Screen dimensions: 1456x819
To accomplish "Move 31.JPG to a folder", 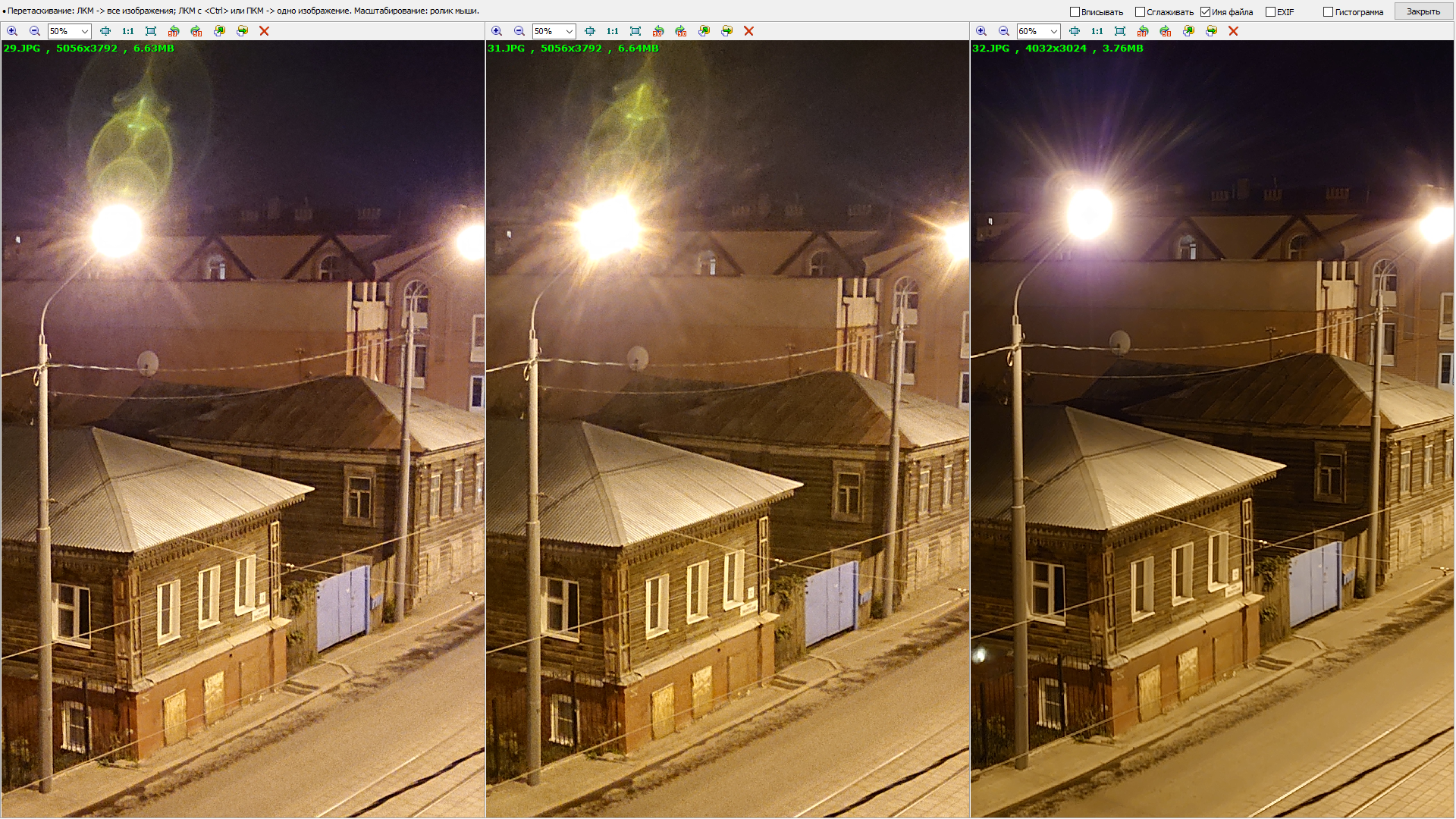I will tap(726, 31).
